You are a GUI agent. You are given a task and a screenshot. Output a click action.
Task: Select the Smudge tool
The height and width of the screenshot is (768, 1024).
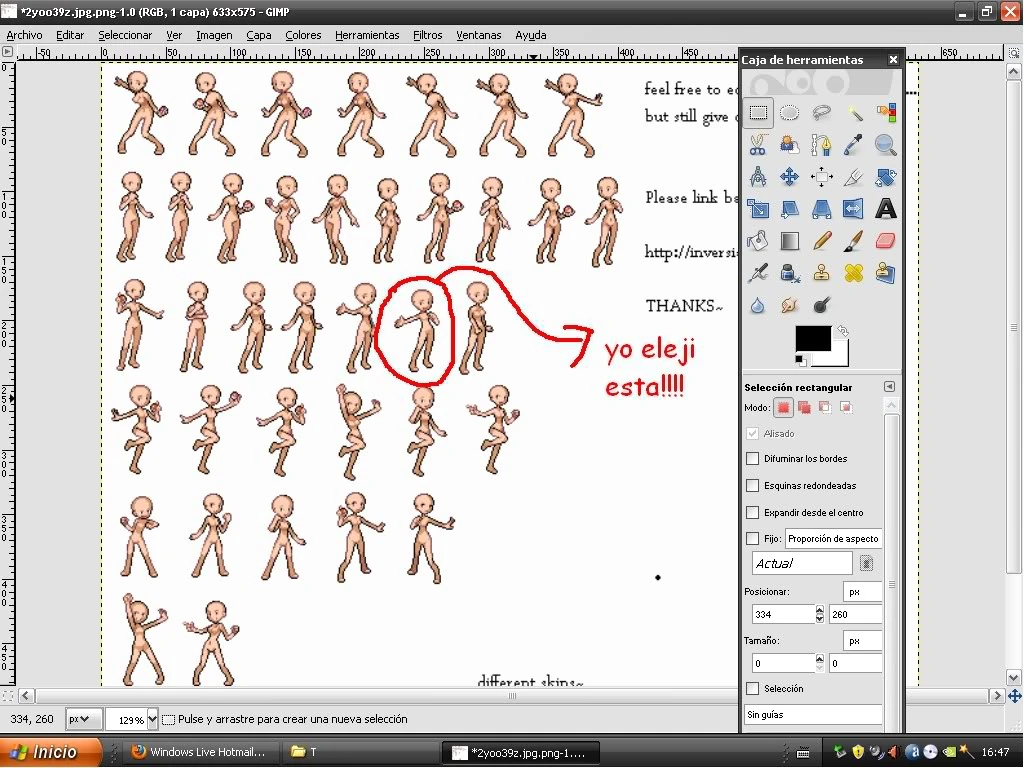(x=789, y=305)
